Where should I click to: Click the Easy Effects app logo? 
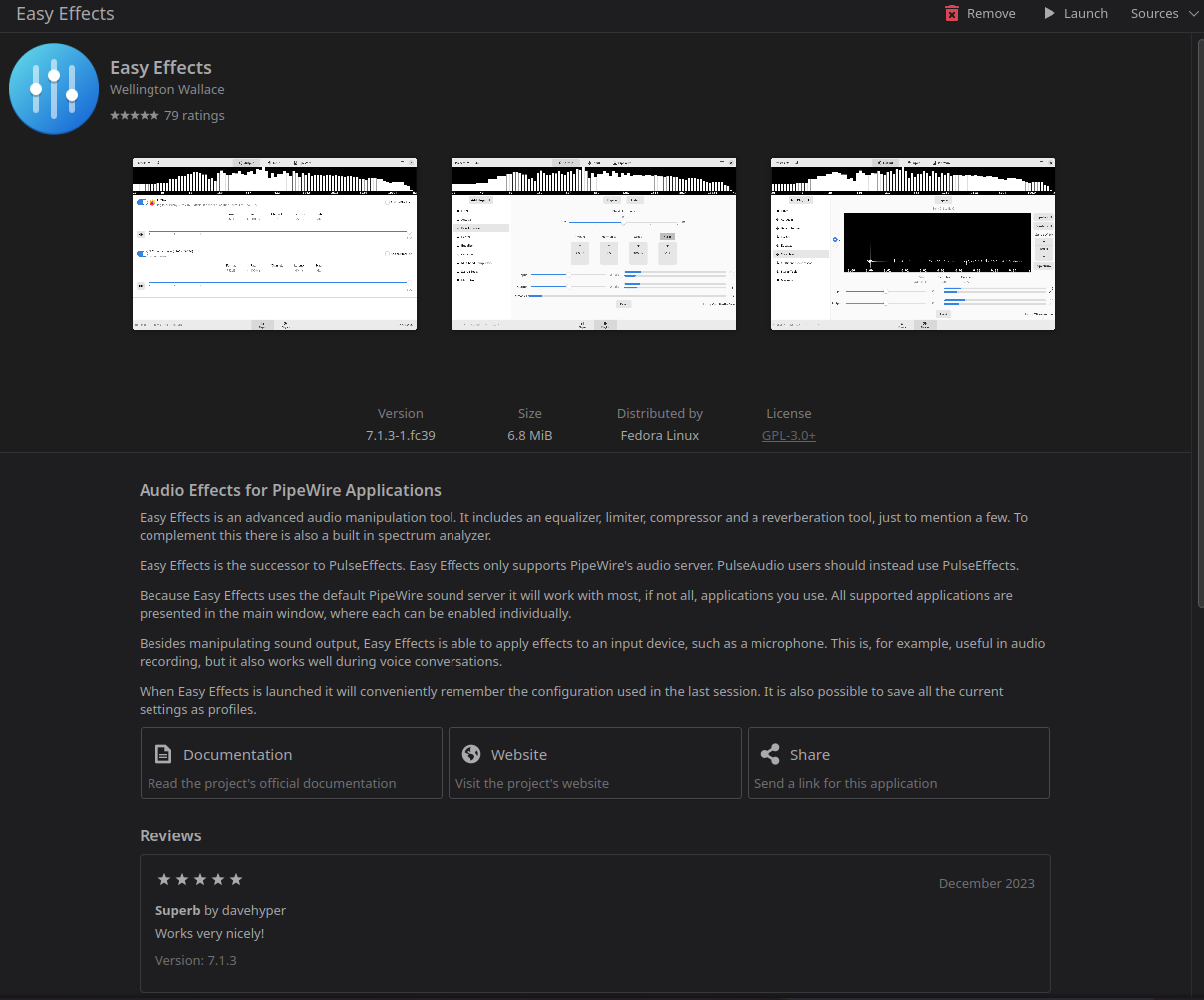click(54, 89)
